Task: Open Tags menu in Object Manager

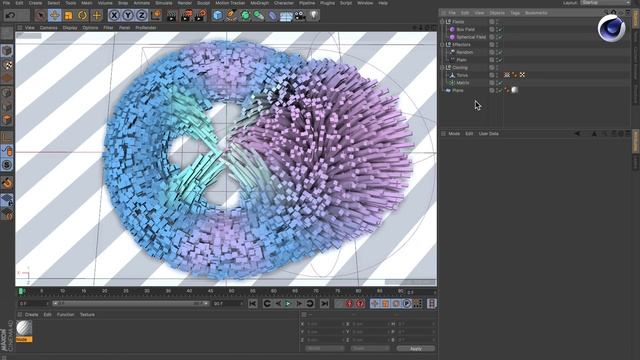Action: pyautogui.click(x=515, y=13)
